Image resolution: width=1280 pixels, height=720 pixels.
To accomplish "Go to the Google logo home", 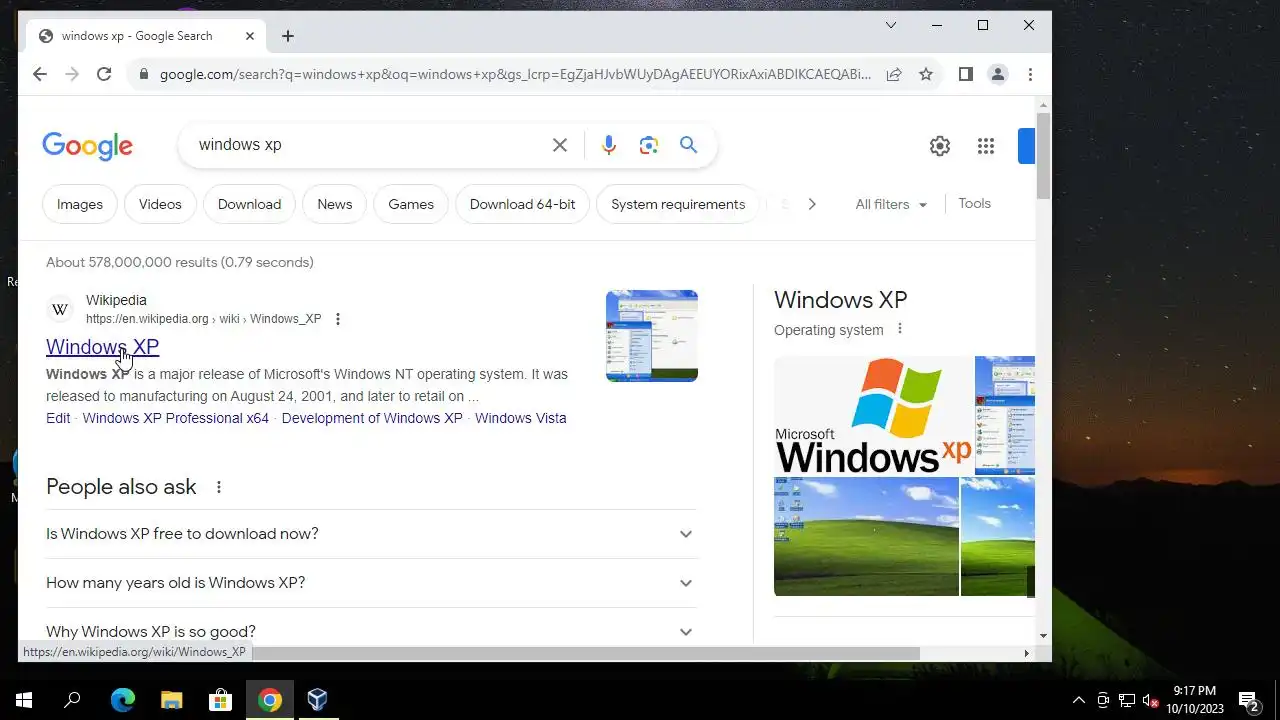I will (87, 146).
